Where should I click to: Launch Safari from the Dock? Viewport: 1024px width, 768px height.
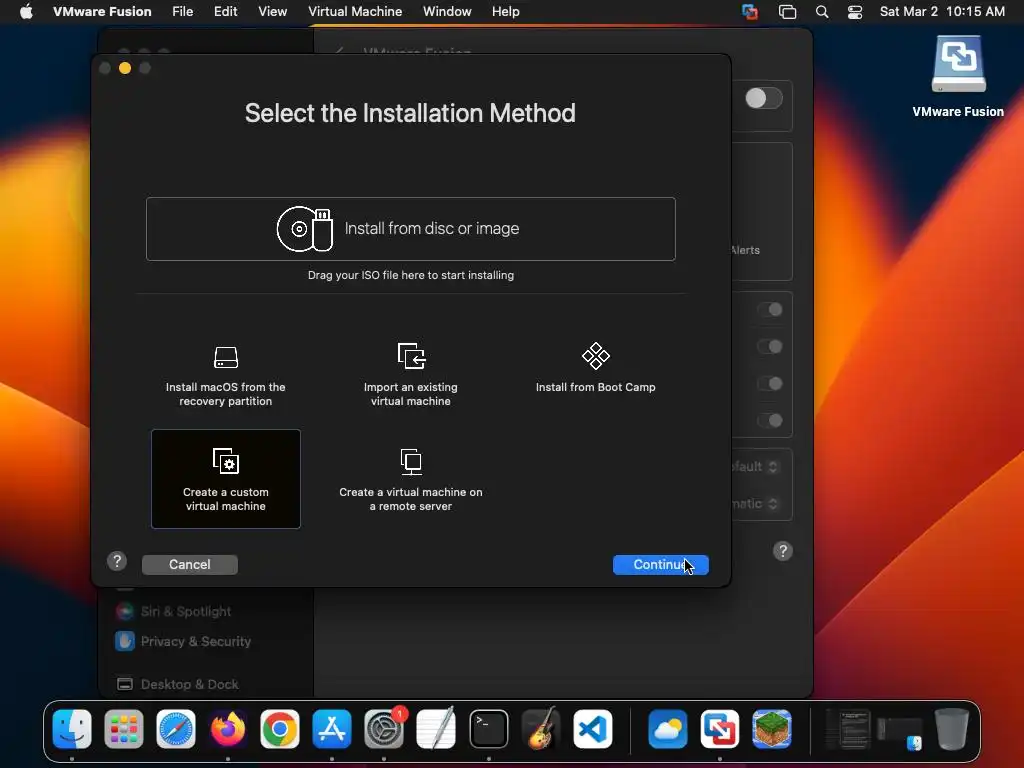point(176,729)
